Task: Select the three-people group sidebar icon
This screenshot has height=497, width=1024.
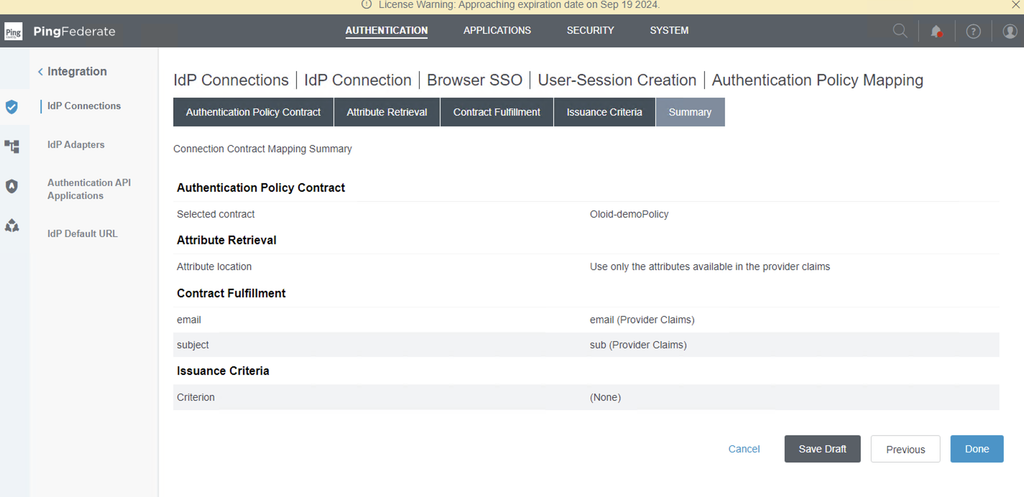Action: point(12,226)
